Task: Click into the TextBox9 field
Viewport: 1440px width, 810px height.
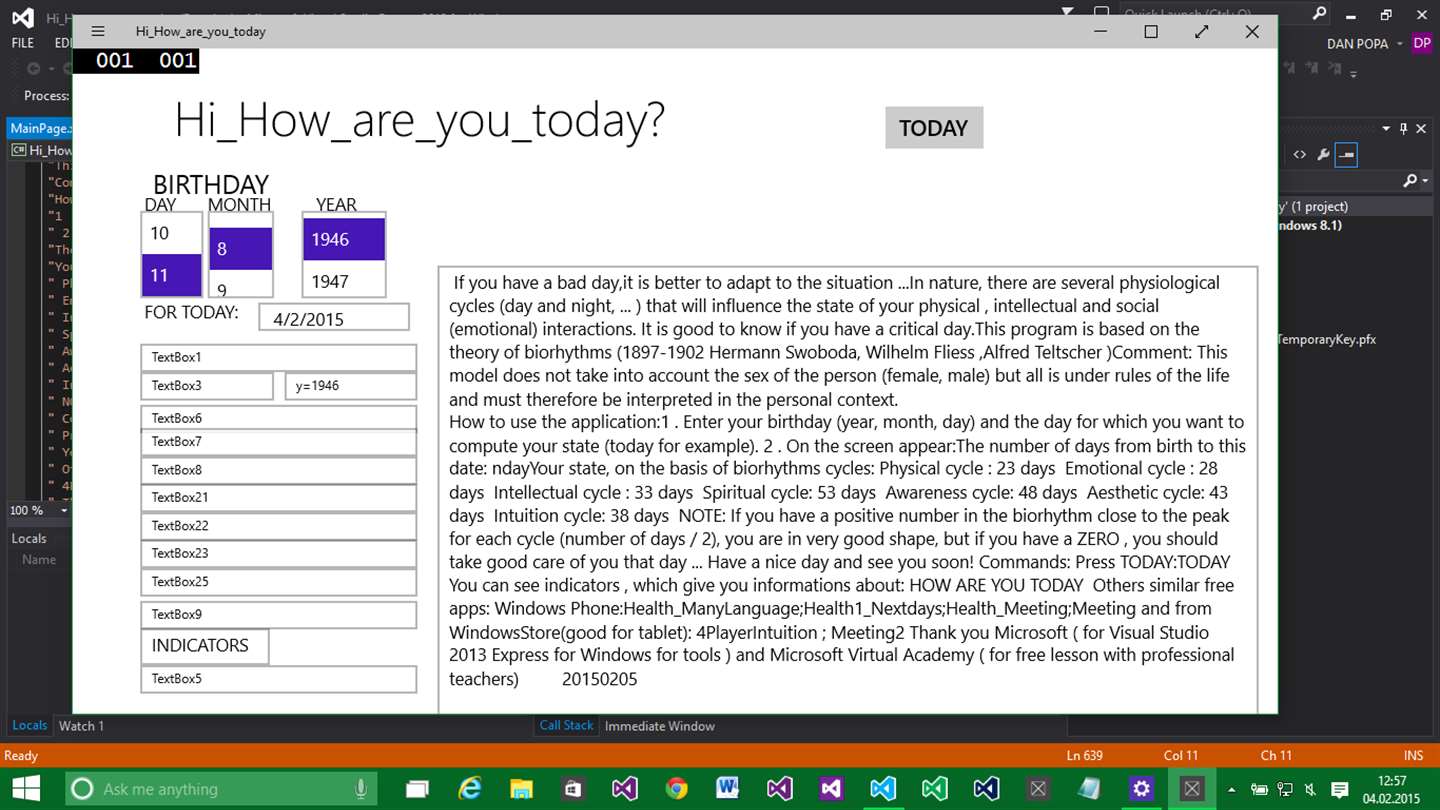Action: click(x=279, y=614)
